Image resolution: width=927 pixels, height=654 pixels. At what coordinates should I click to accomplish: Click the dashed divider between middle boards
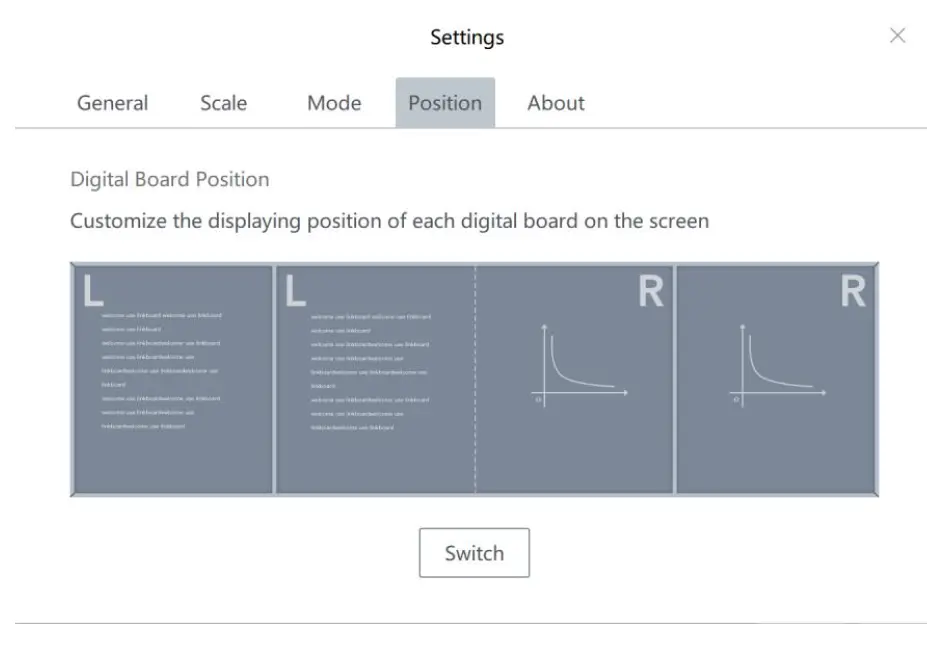coord(475,377)
